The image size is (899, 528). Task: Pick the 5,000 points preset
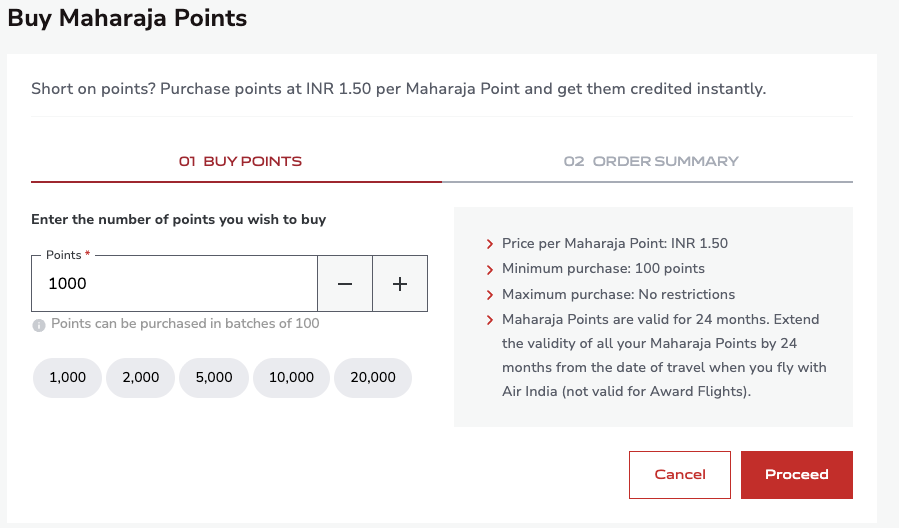[x=214, y=378]
